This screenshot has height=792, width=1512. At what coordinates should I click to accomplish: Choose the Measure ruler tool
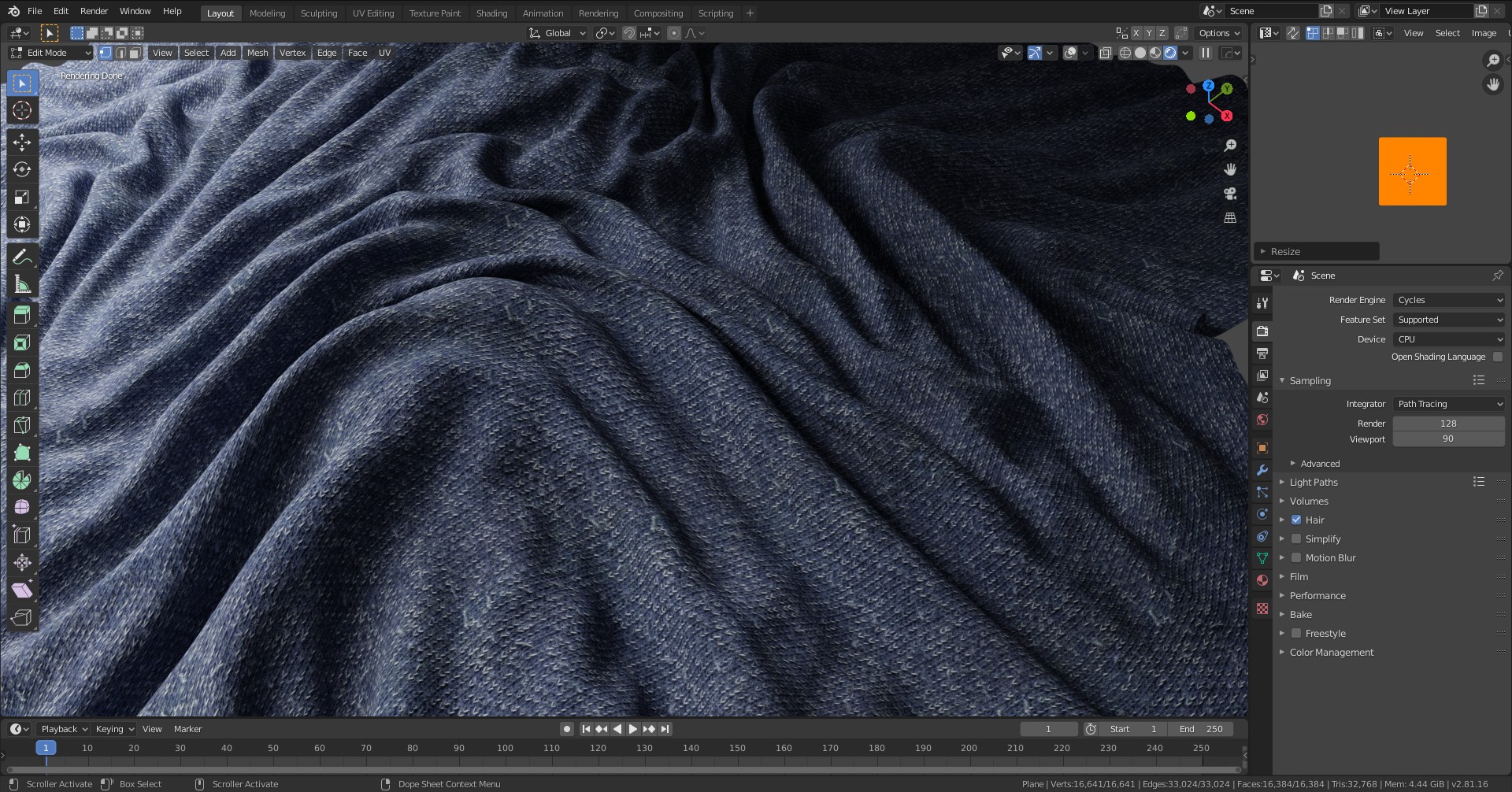22,285
